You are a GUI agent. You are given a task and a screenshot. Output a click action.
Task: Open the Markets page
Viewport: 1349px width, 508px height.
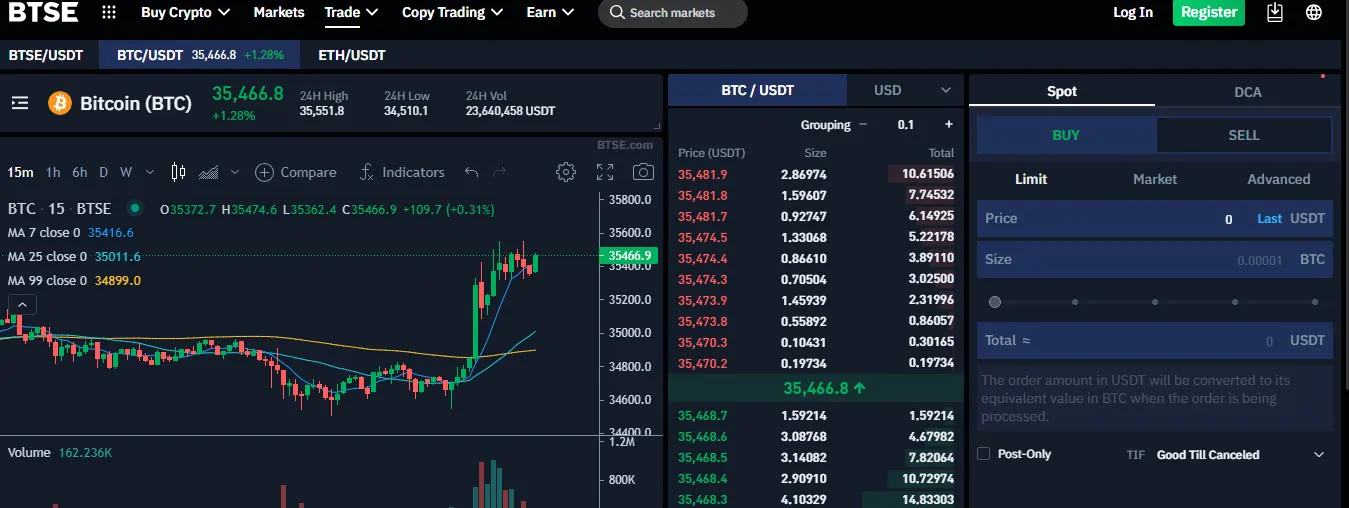279,13
